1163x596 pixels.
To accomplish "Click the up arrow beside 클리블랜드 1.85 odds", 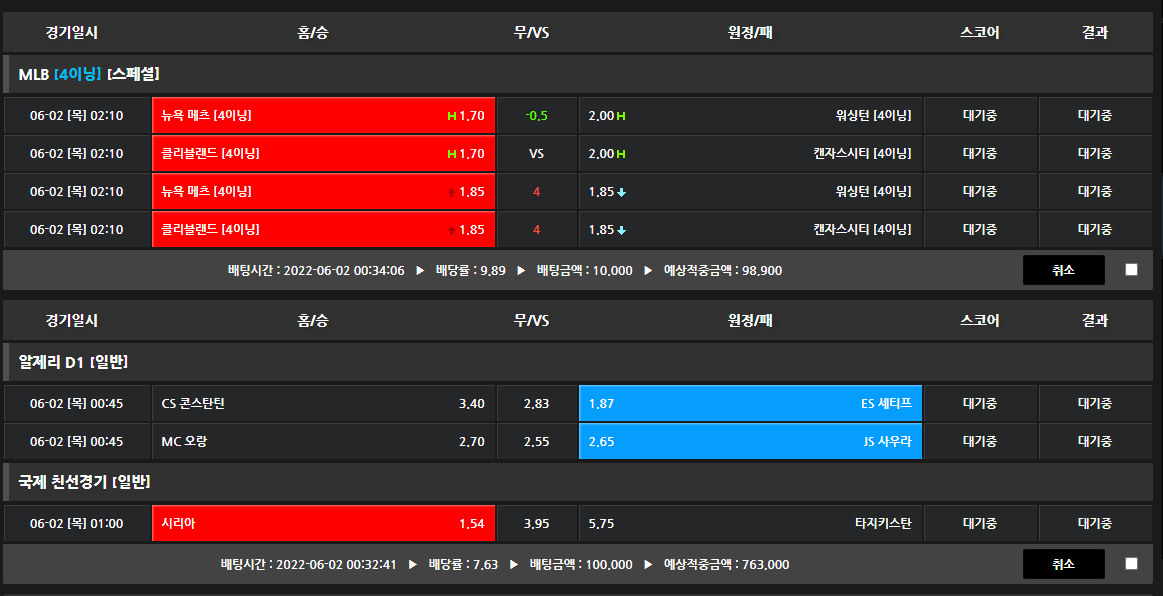I will [452, 230].
